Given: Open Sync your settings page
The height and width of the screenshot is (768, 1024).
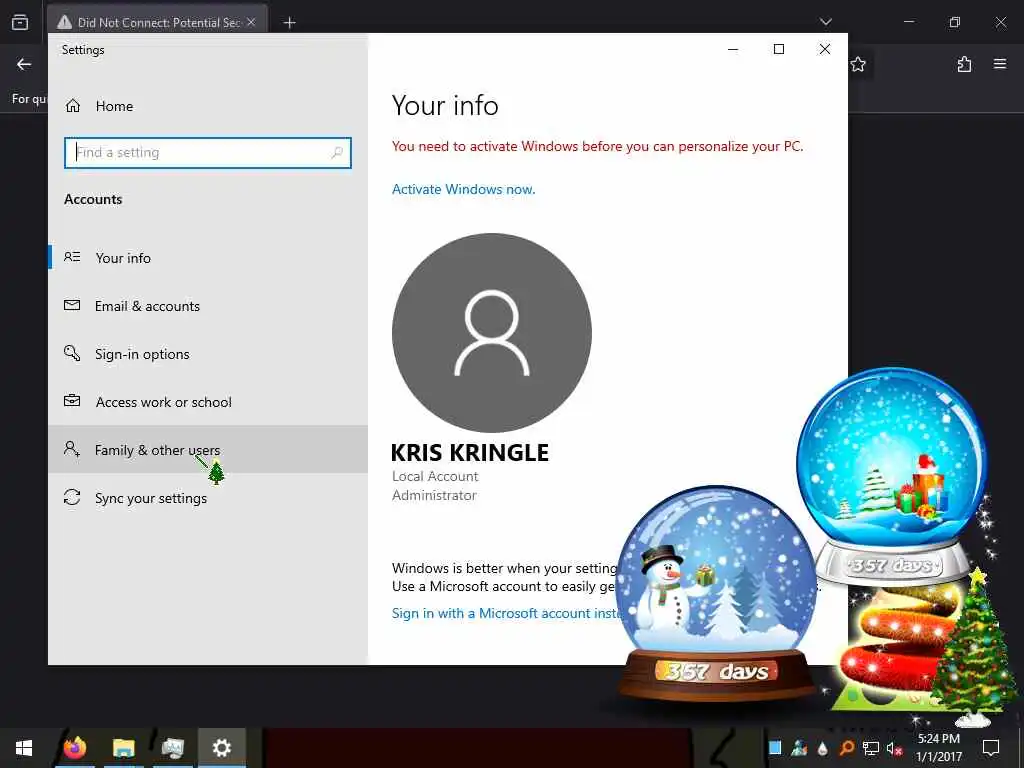Looking at the screenshot, I should click(x=208, y=498).
